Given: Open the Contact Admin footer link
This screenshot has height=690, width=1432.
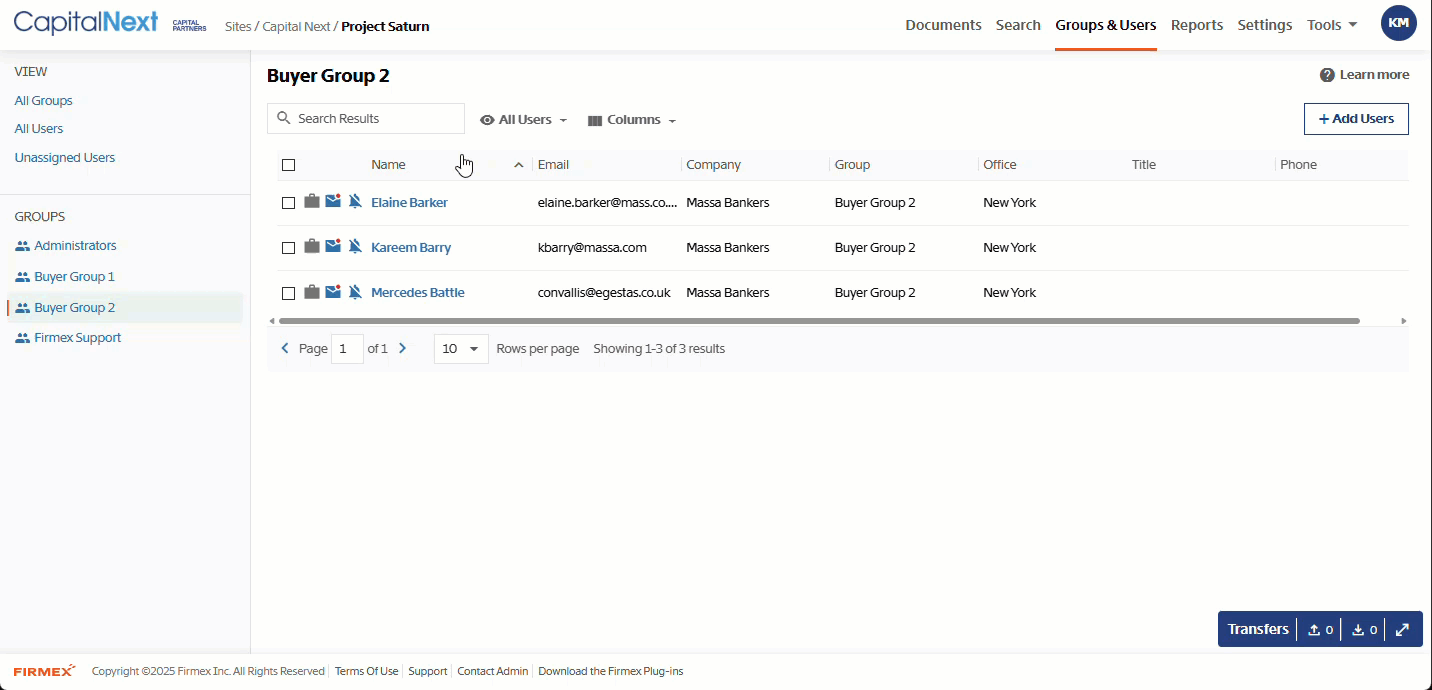Looking at the screenshot, I should click(x=492, y=671).
